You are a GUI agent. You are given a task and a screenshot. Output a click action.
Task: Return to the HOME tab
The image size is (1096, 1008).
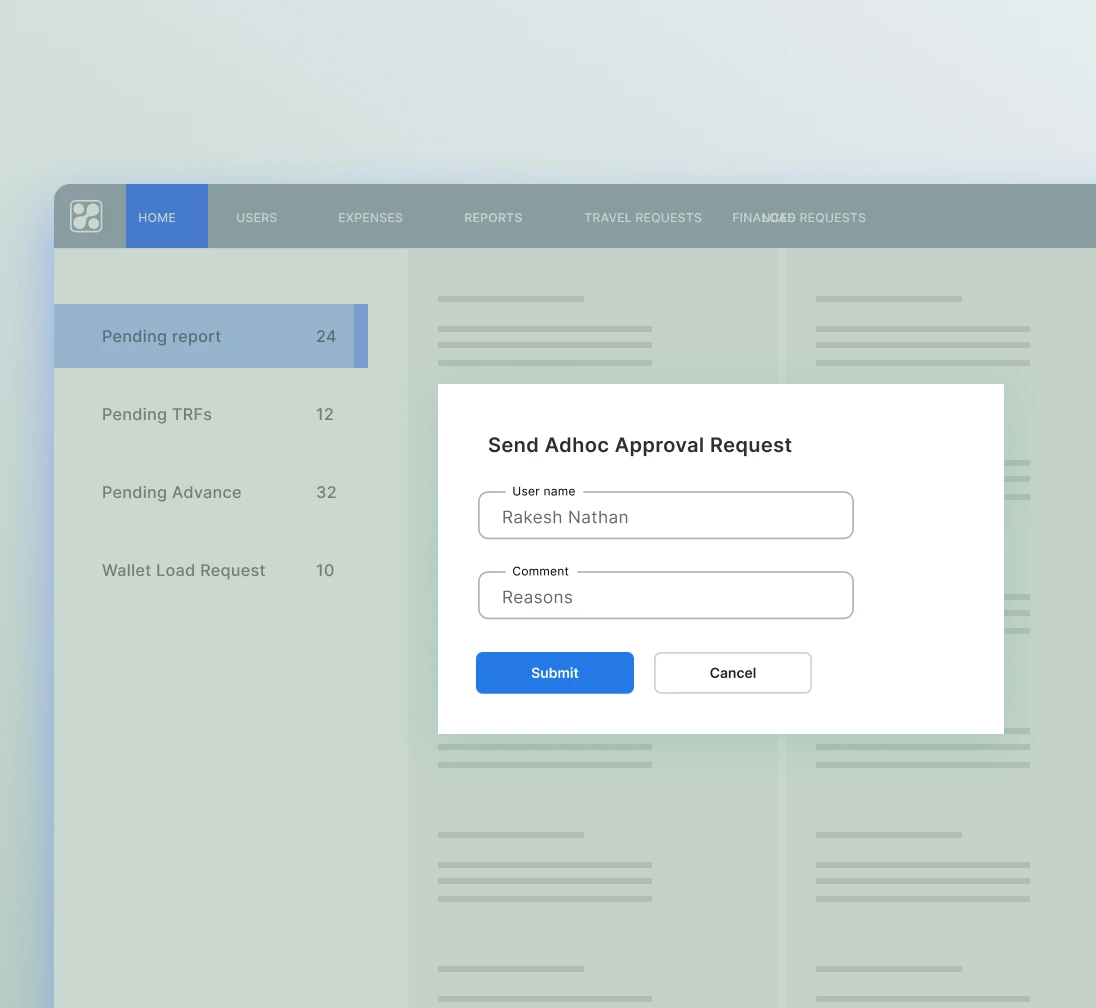[x=156, y=217]
